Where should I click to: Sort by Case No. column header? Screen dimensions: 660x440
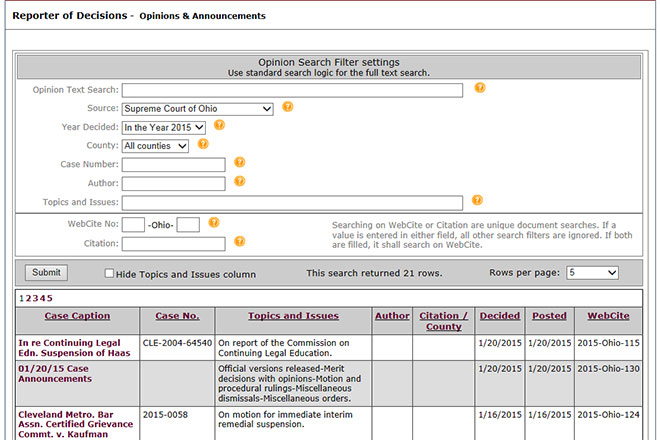[177, 316]
